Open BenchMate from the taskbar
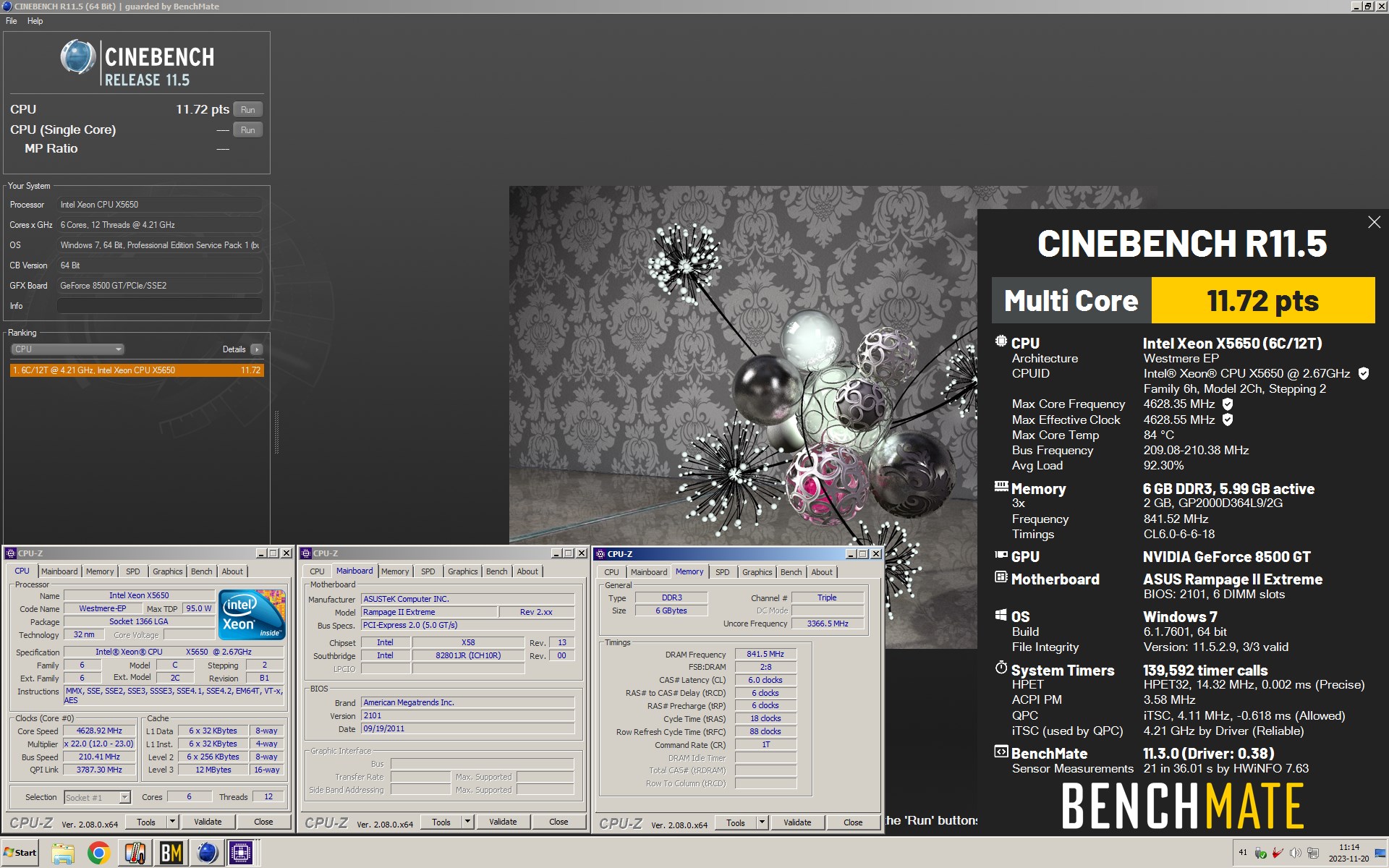Viewport: 1389px width, 868px height. [171, 854]
